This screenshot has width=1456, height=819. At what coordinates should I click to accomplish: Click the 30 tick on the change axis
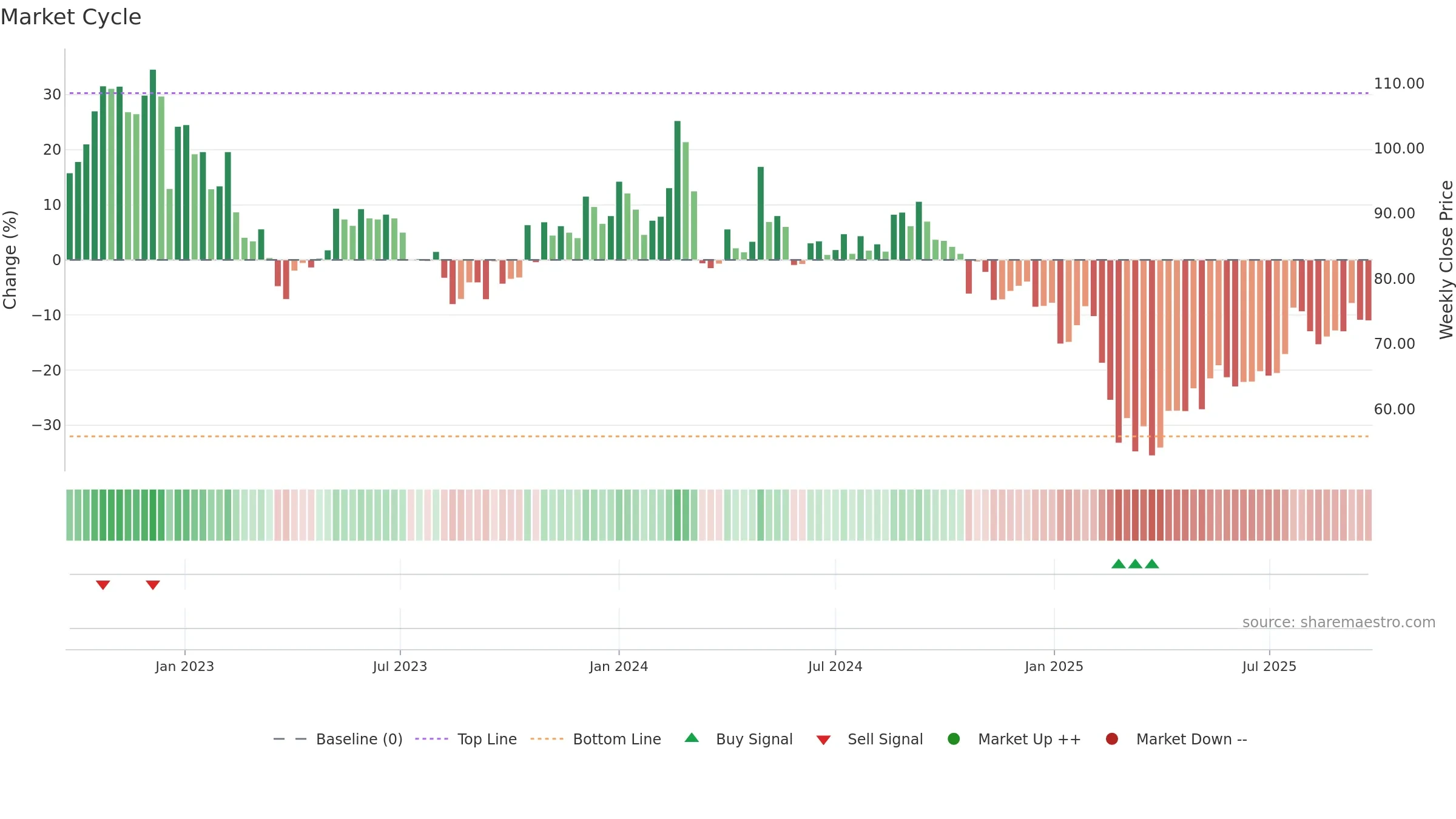52,94
